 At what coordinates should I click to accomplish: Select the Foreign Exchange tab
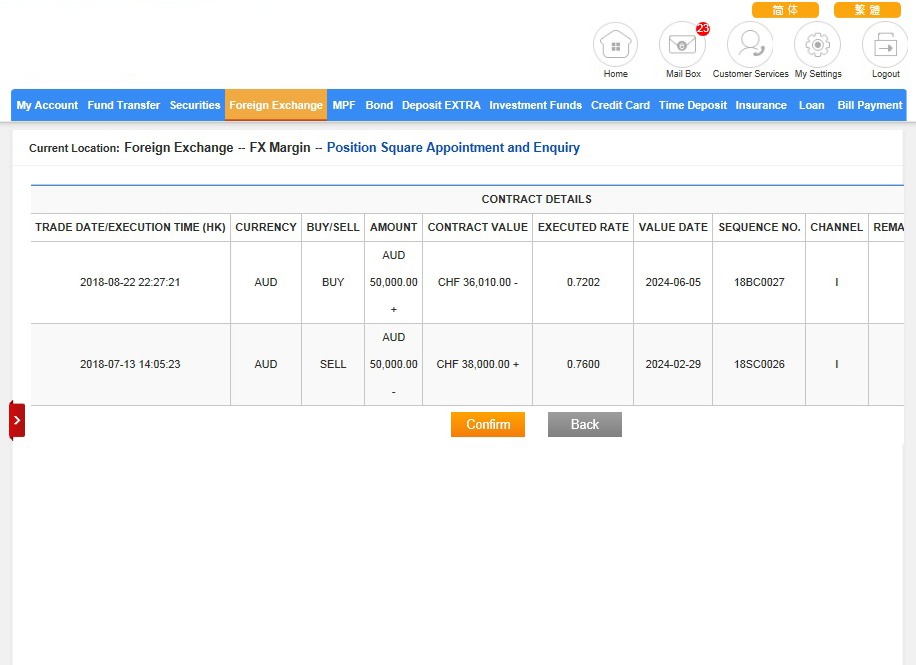276,105
